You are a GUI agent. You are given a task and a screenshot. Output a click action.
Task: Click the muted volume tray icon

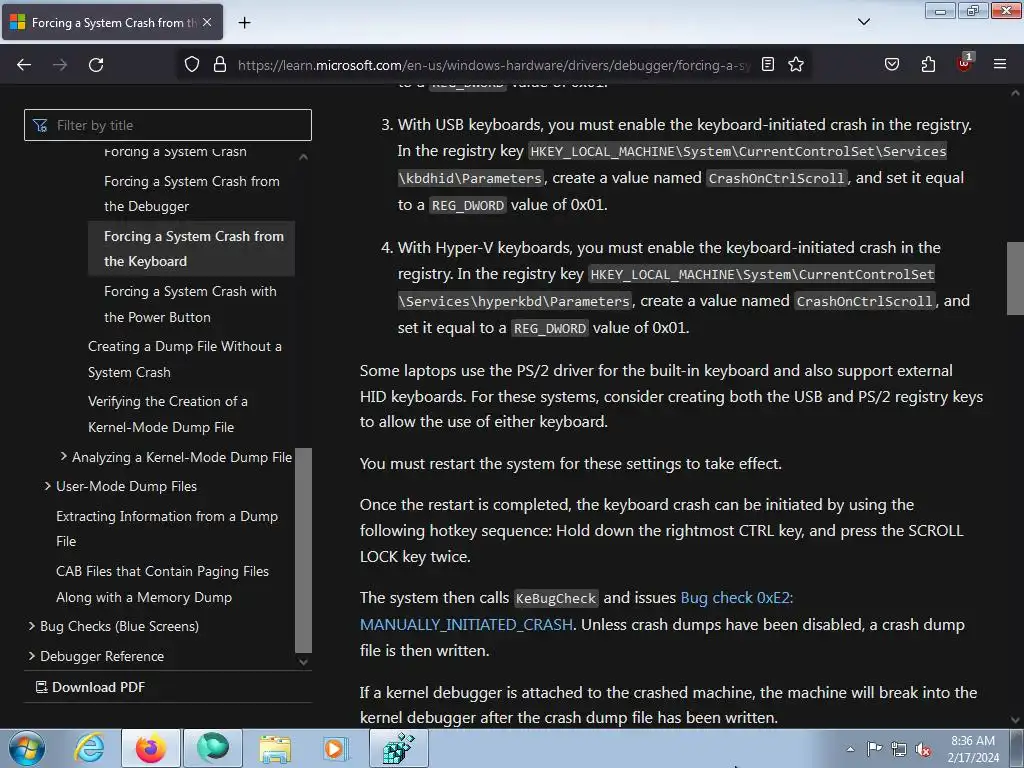pos(923,749)
